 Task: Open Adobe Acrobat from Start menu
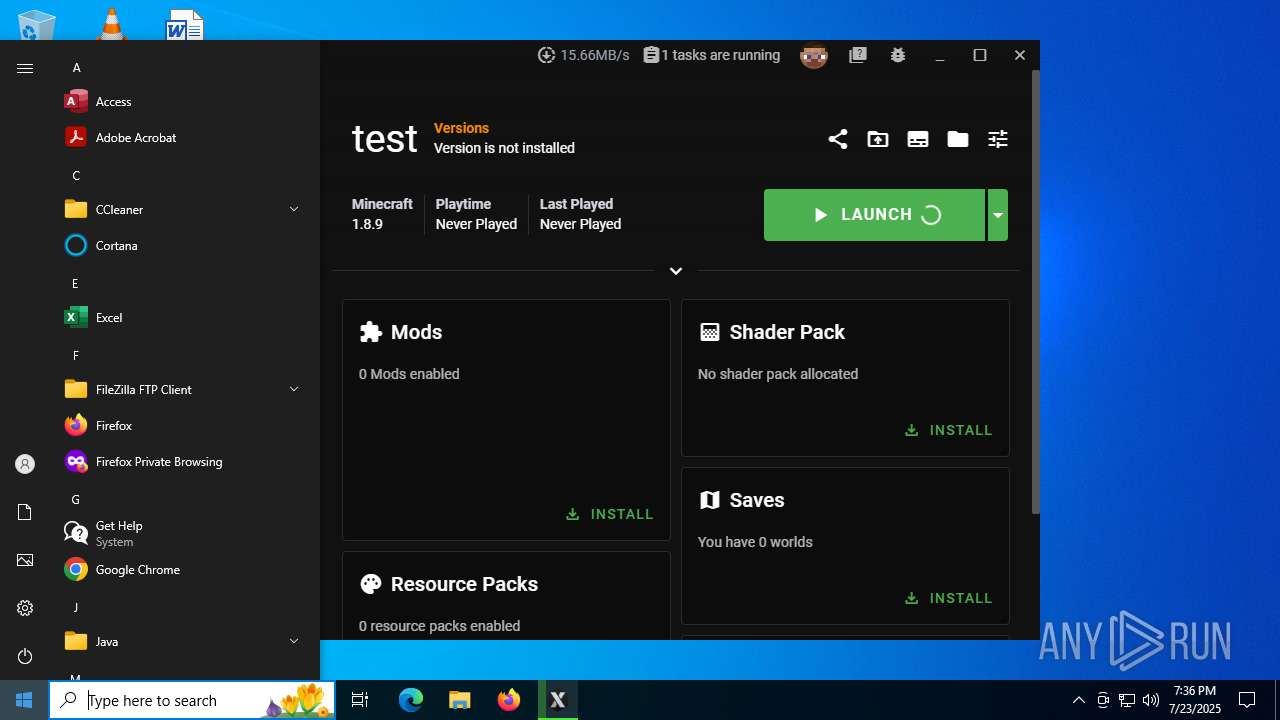184,137
